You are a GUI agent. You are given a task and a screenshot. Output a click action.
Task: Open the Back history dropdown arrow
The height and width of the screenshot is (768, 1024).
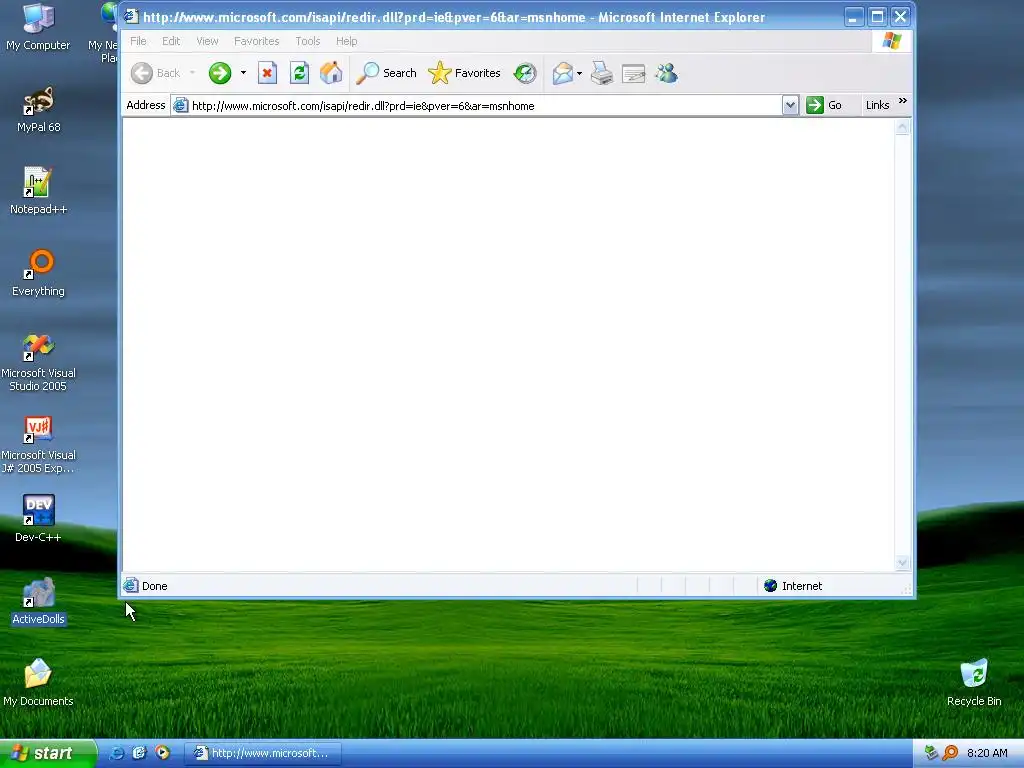[x=192, y=73]
